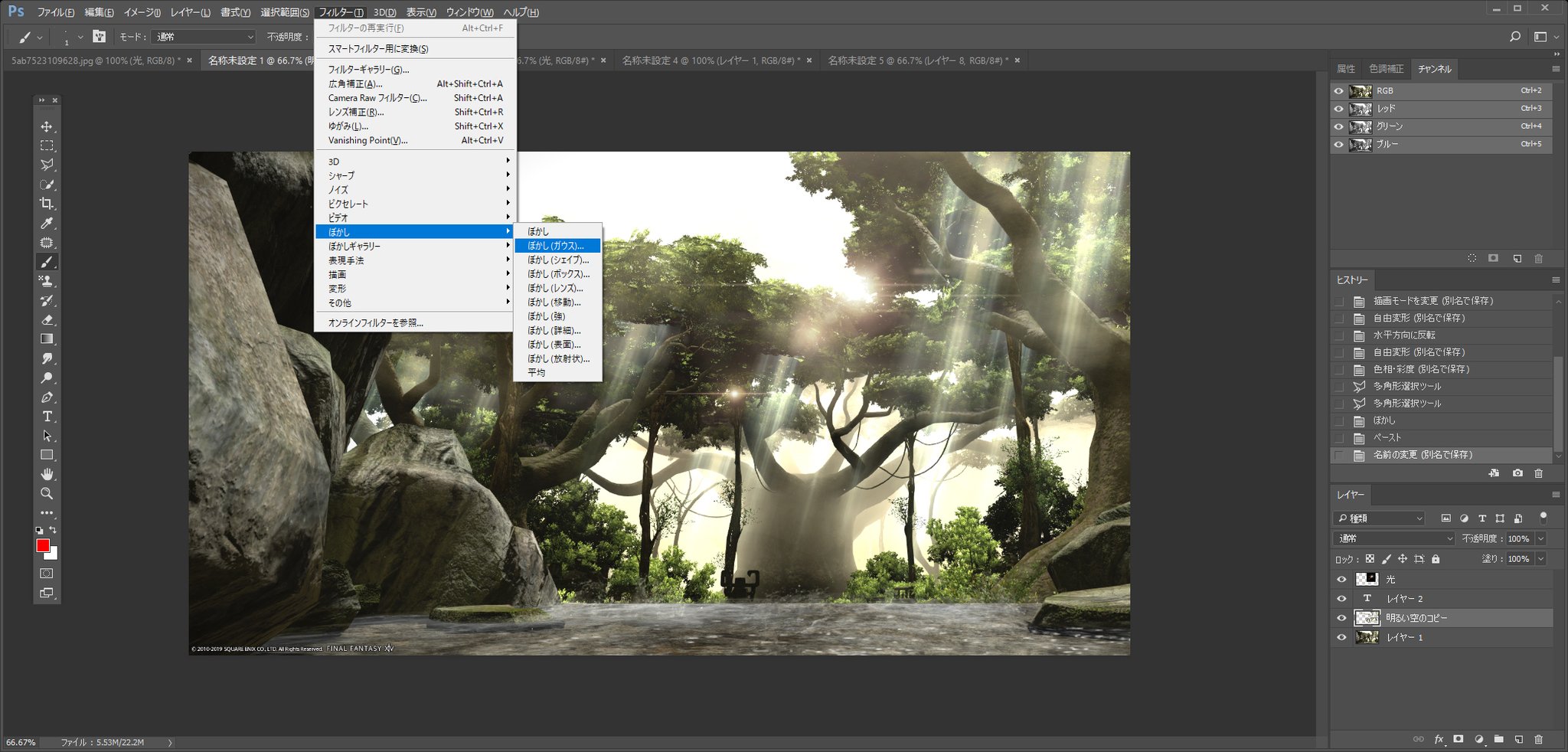The height and width of the screenshot is (752, 1568).
Task: Choose Camera Raw フィルター(C)... item
Action: point(415,98)
